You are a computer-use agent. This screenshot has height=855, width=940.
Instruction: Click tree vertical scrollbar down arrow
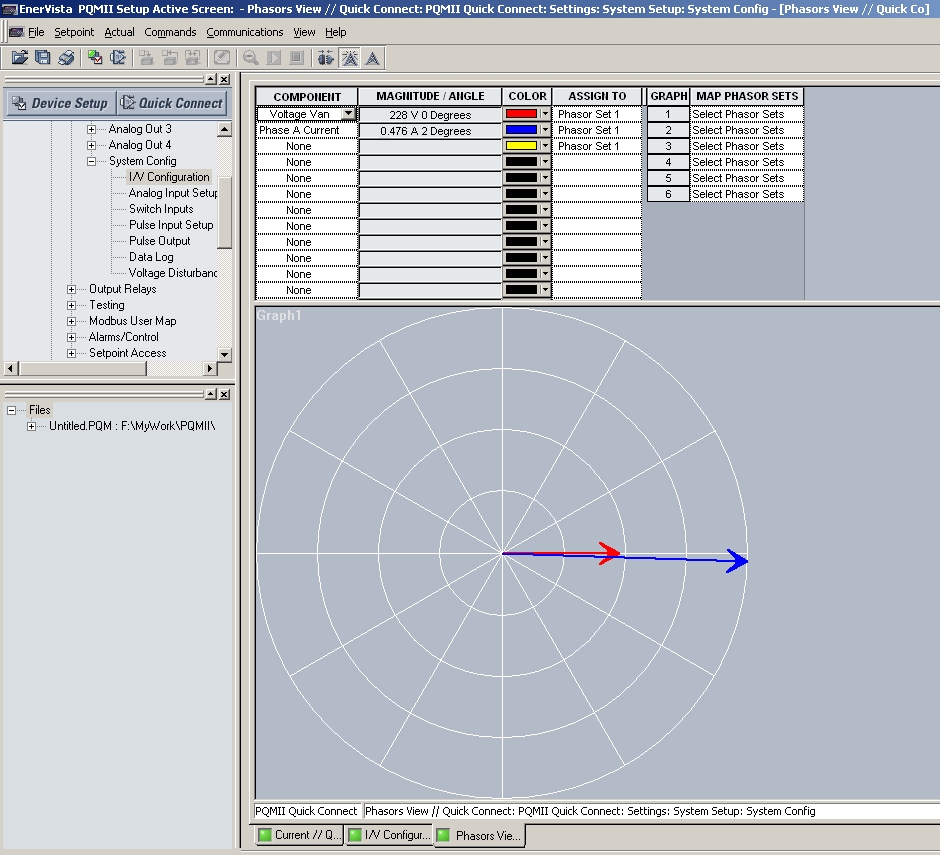[x=224, y=354]
